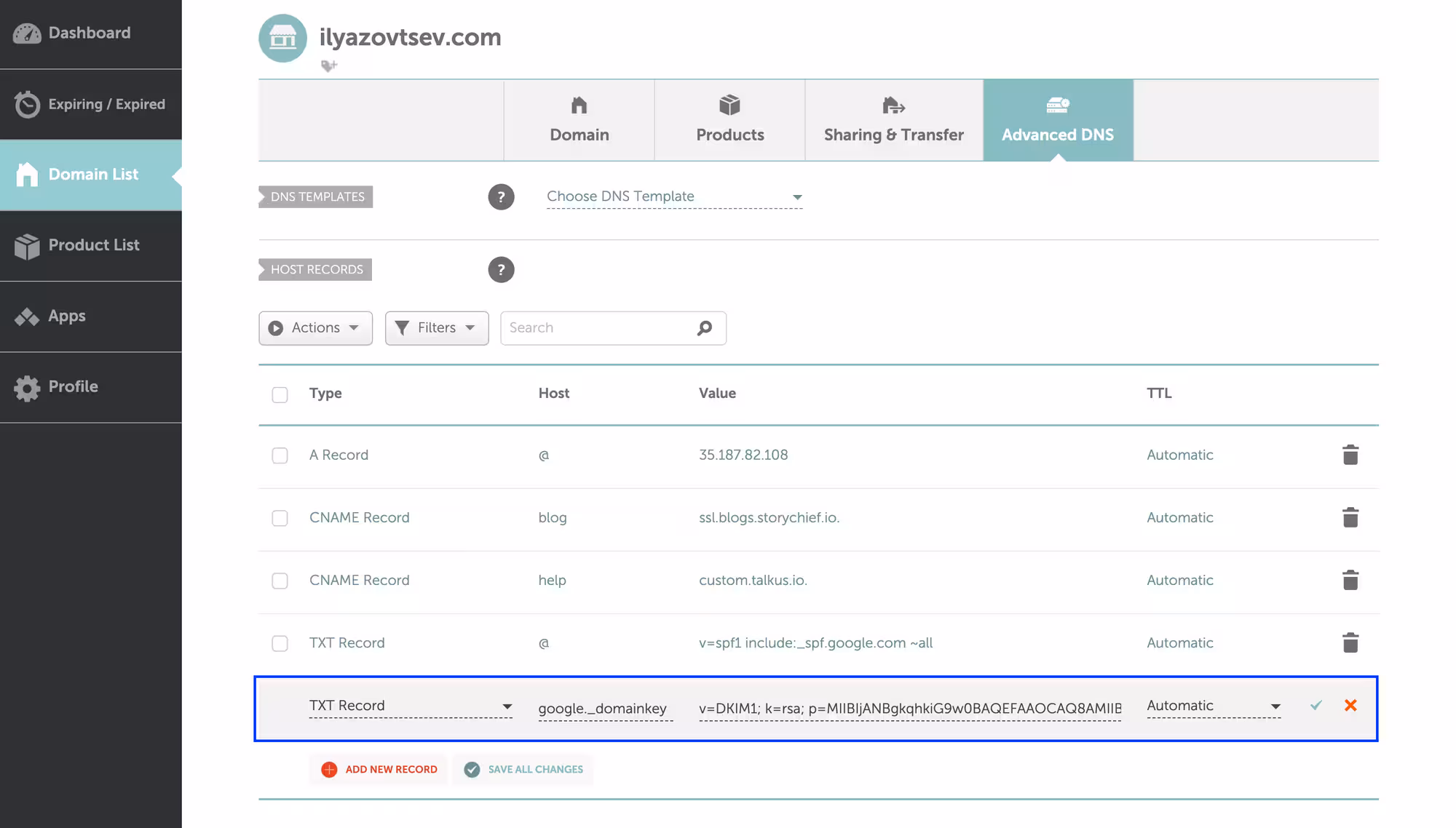Open the Actions dropdown
The image size is (1456, 828).
click(315, 328)
